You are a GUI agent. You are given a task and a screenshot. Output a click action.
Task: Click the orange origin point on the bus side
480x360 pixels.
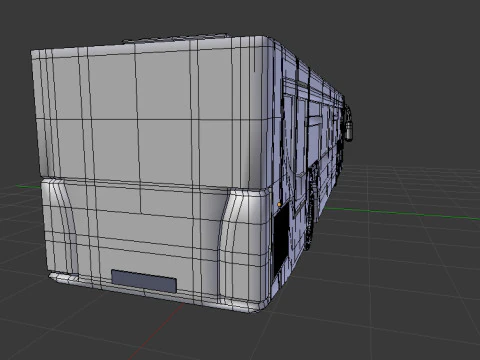(x=279, y=204)
